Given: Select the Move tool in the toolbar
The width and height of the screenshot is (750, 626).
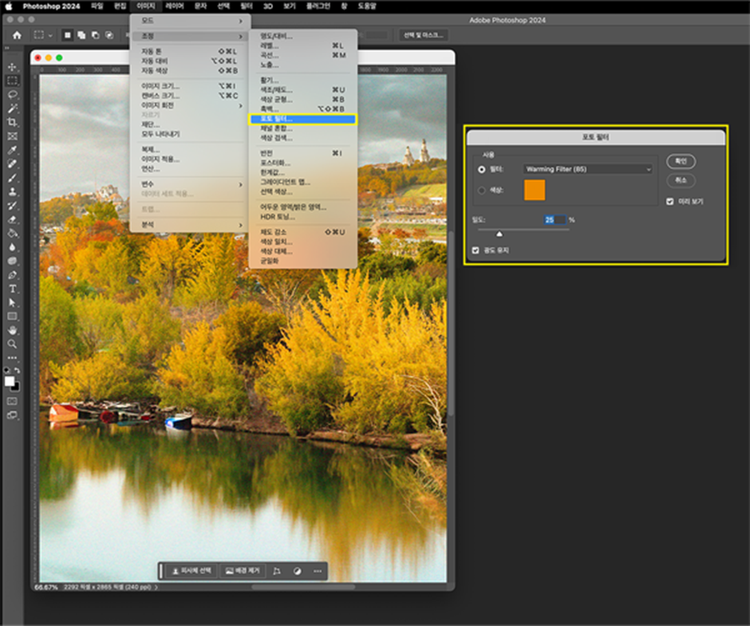Looking at the screenshot, I should (x=13, y=67).
